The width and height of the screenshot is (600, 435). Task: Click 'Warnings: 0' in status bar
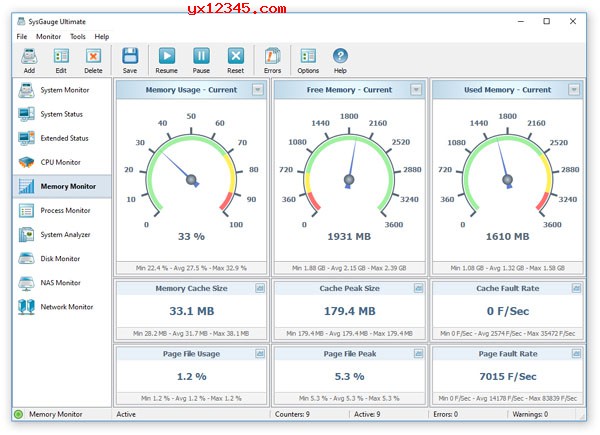pyautogui.click(x=530, y=414)
